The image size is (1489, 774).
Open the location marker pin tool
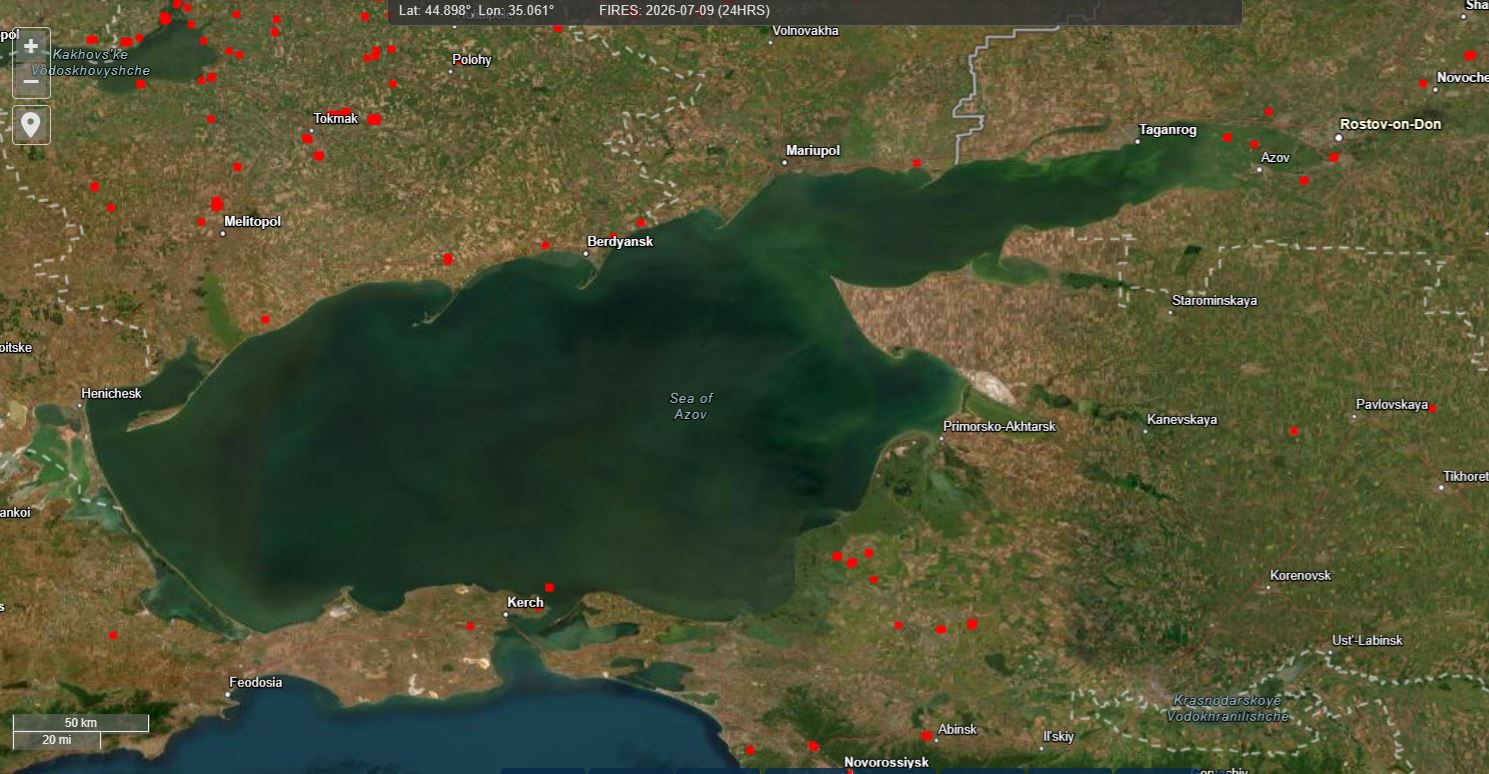[31, 125]
